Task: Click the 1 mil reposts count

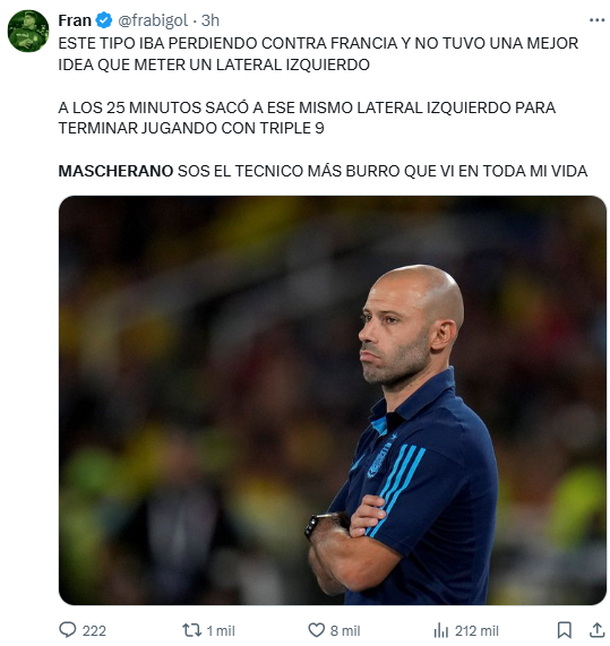Action: 220,631
